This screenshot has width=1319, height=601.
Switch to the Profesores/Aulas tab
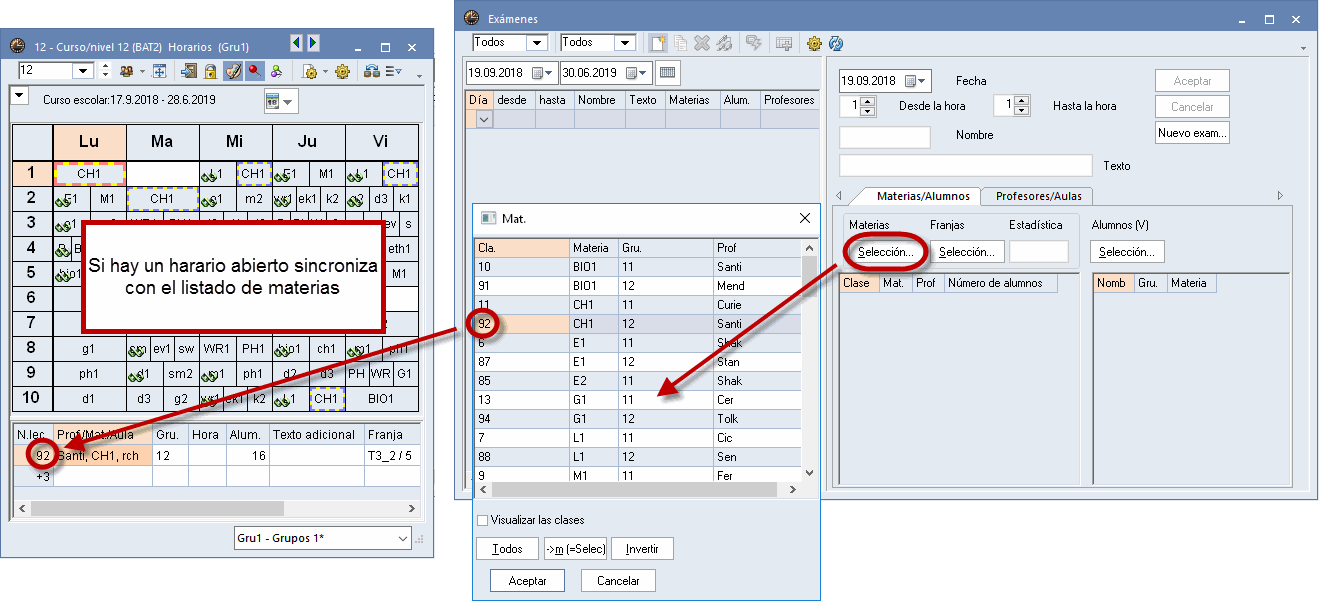point(1038,196)
